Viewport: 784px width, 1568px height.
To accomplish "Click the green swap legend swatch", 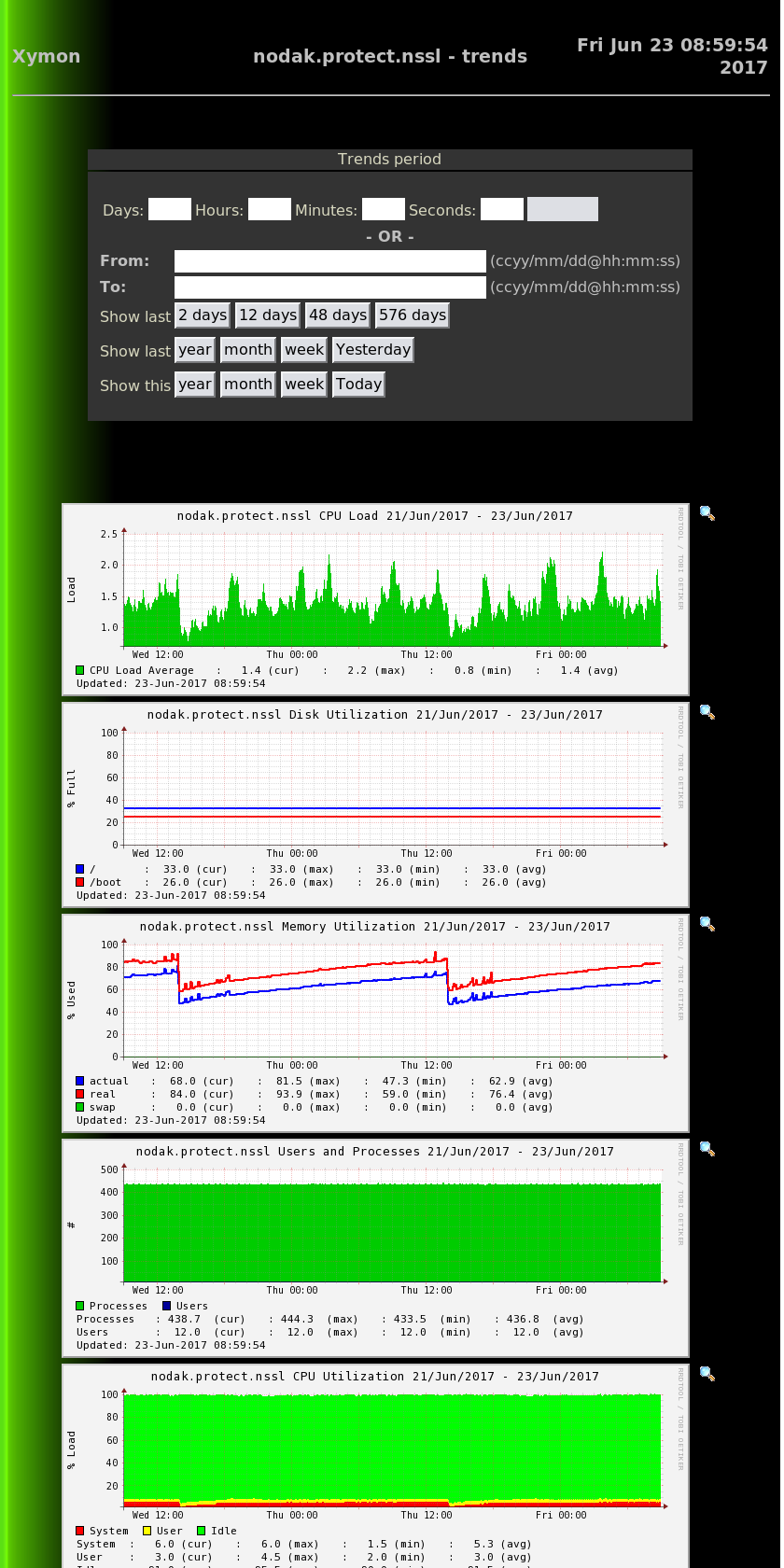I will [x=80, y=1107].
